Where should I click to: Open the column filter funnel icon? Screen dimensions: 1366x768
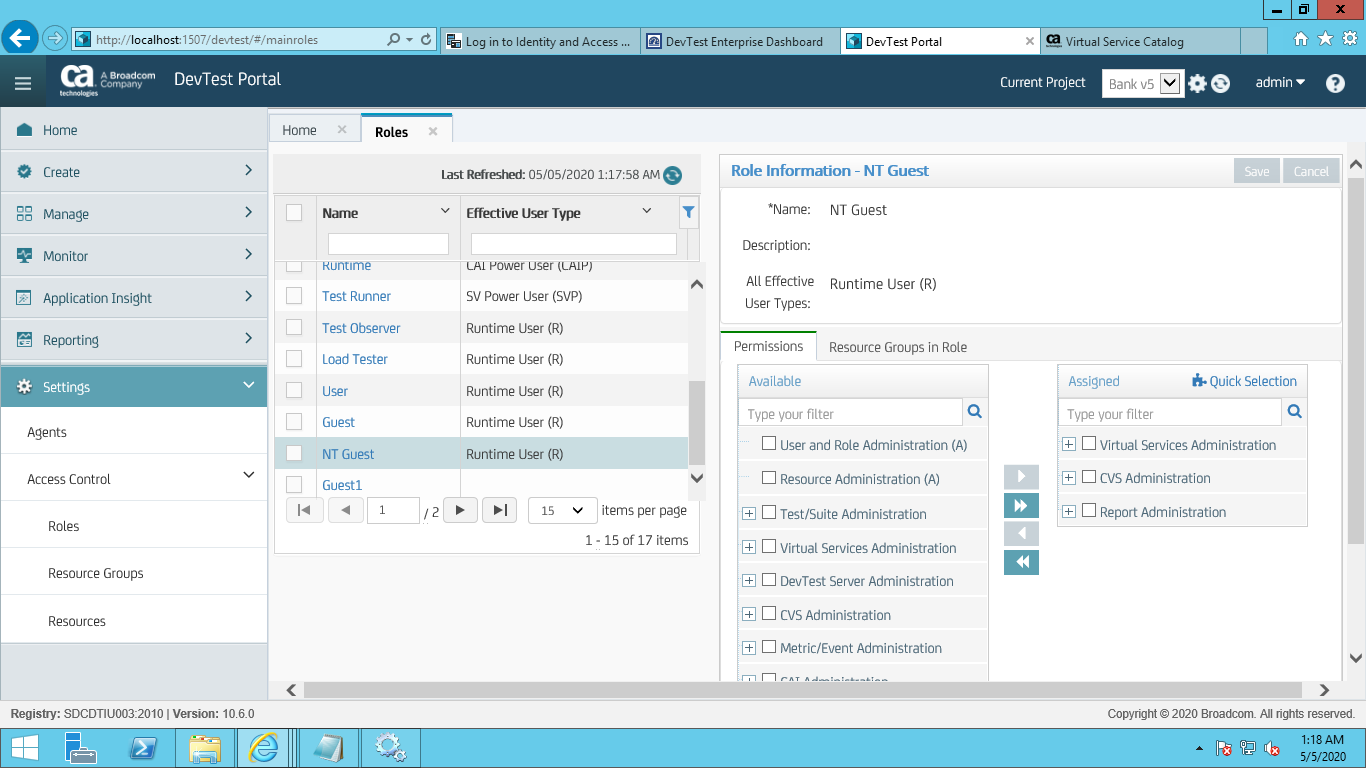[x=688, y=212]
